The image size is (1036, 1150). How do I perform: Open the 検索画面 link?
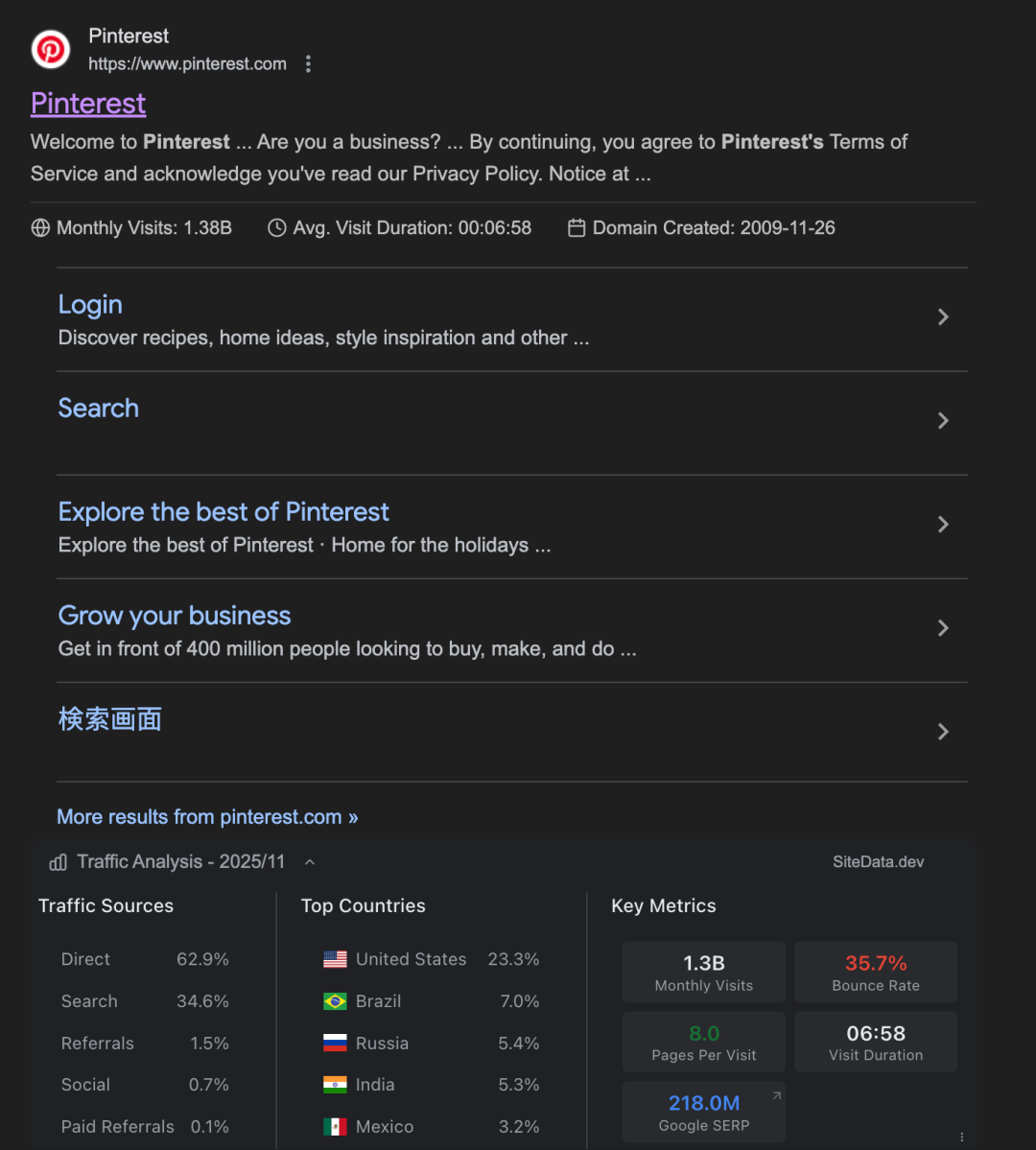click(x=110, y=719)
